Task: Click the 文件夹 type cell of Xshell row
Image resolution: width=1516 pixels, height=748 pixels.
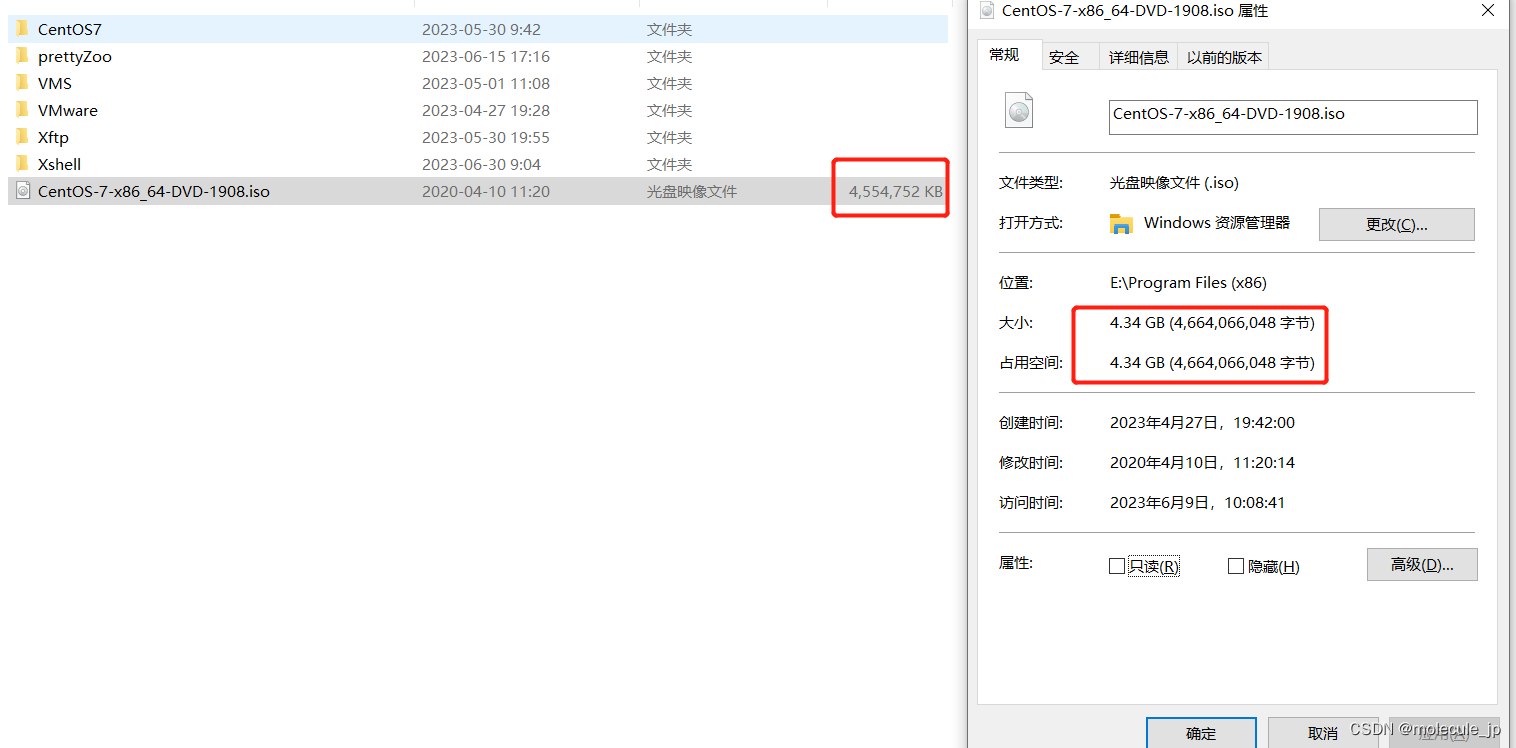Action: [669, 164]
